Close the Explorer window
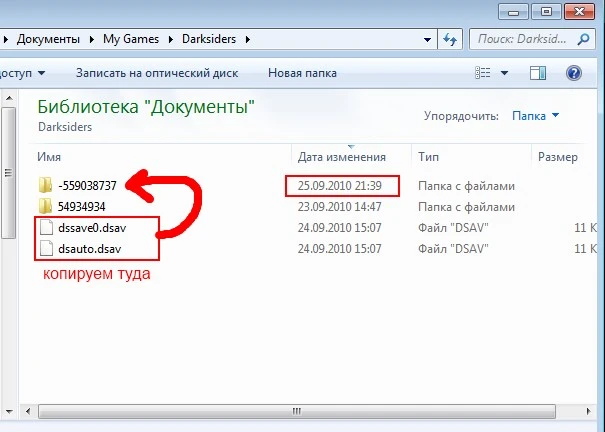 tap(579, 12)
